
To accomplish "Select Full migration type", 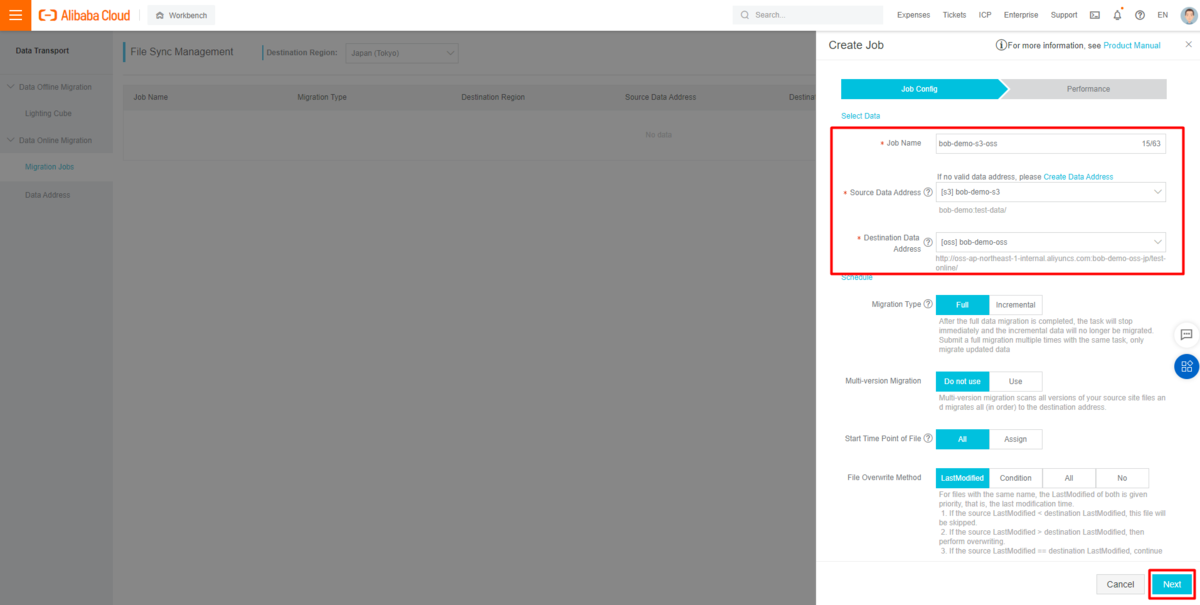I will click(962, 304).
